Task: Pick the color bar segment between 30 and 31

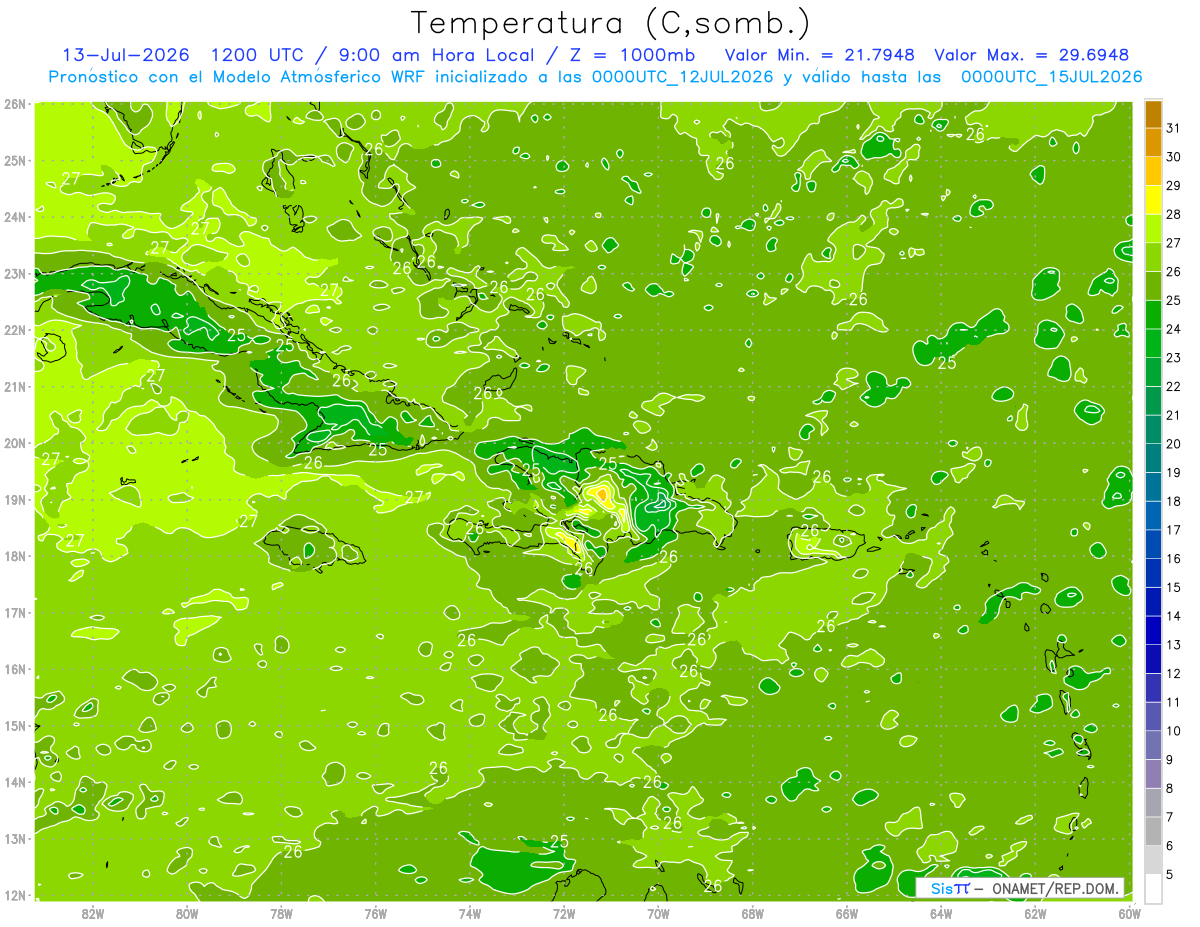Action: tap(1152, 143)
